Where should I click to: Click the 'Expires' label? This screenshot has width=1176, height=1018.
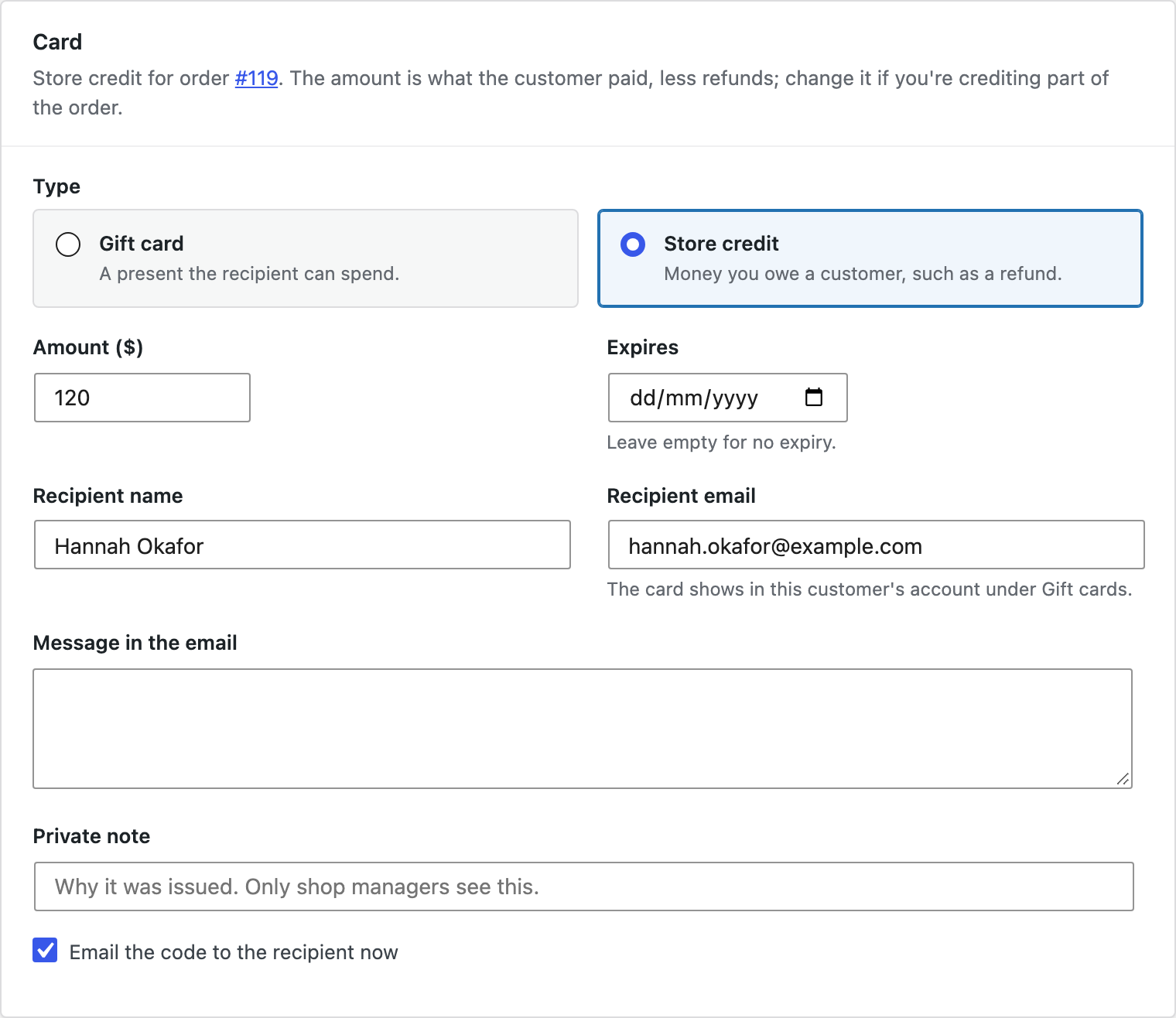(642, 347)
